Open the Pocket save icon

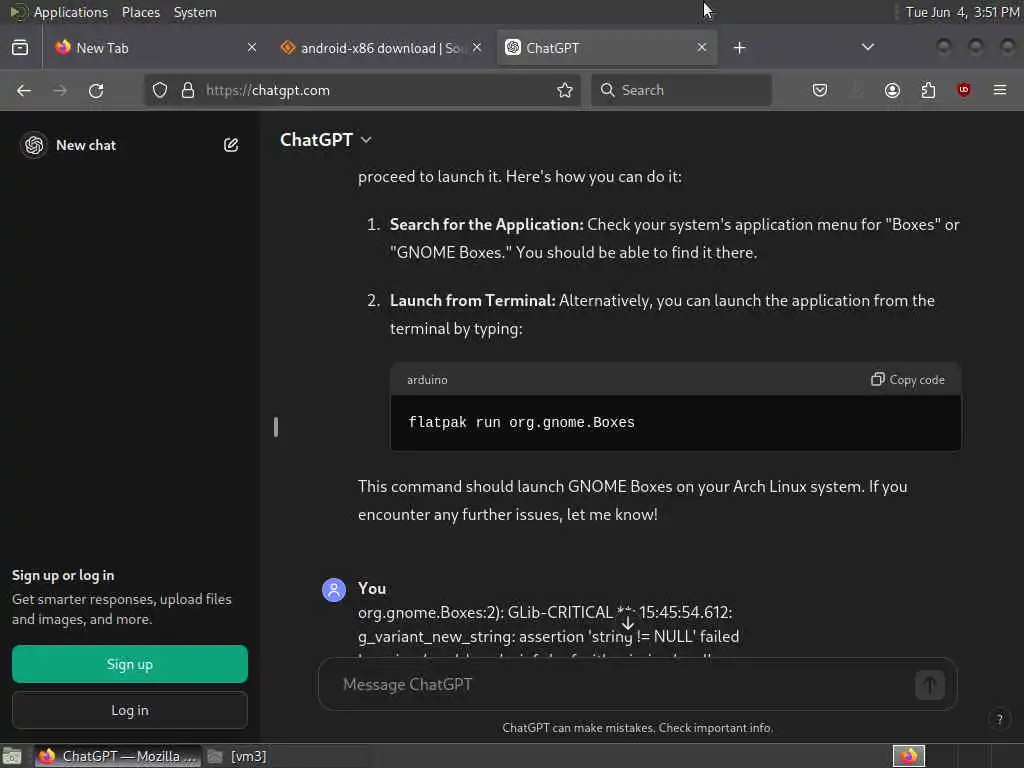pos(820,90)
